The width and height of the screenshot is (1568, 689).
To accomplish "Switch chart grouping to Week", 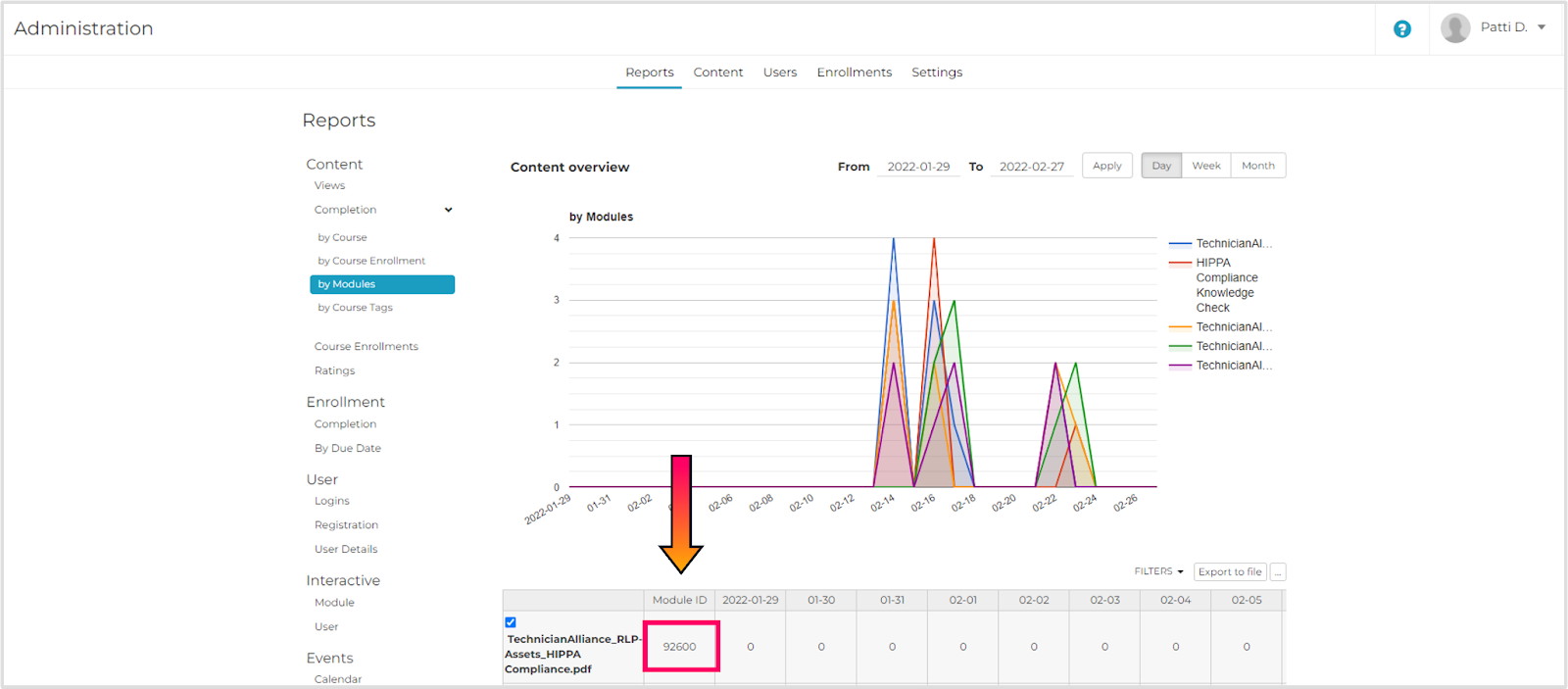I will pos(1205,166).
